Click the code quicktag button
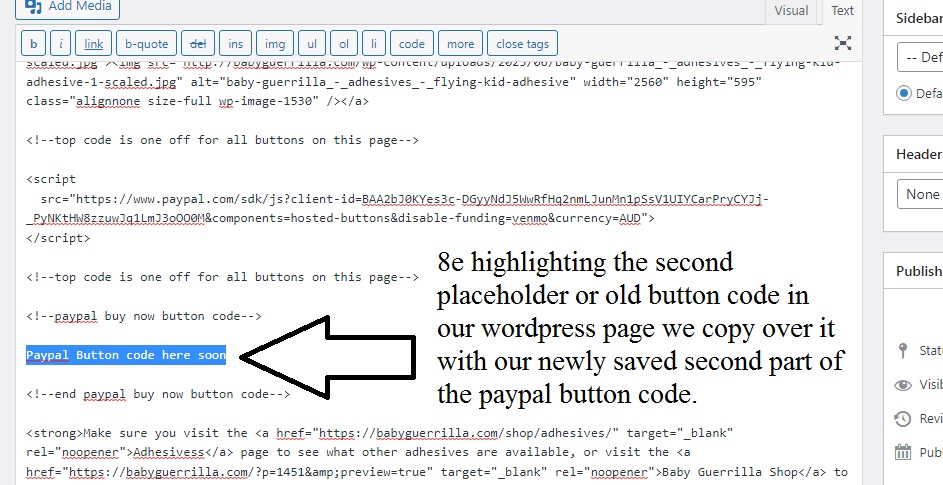This screenshot has width=943, height=485. [412, 43]
